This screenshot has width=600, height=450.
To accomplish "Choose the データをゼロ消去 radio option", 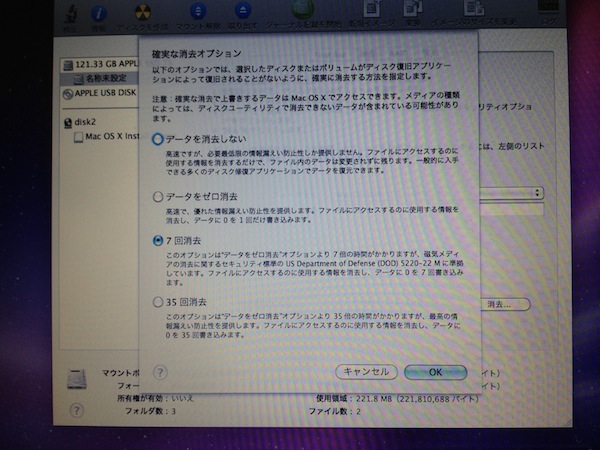I will pyautogui.click(x=158, y=197).
